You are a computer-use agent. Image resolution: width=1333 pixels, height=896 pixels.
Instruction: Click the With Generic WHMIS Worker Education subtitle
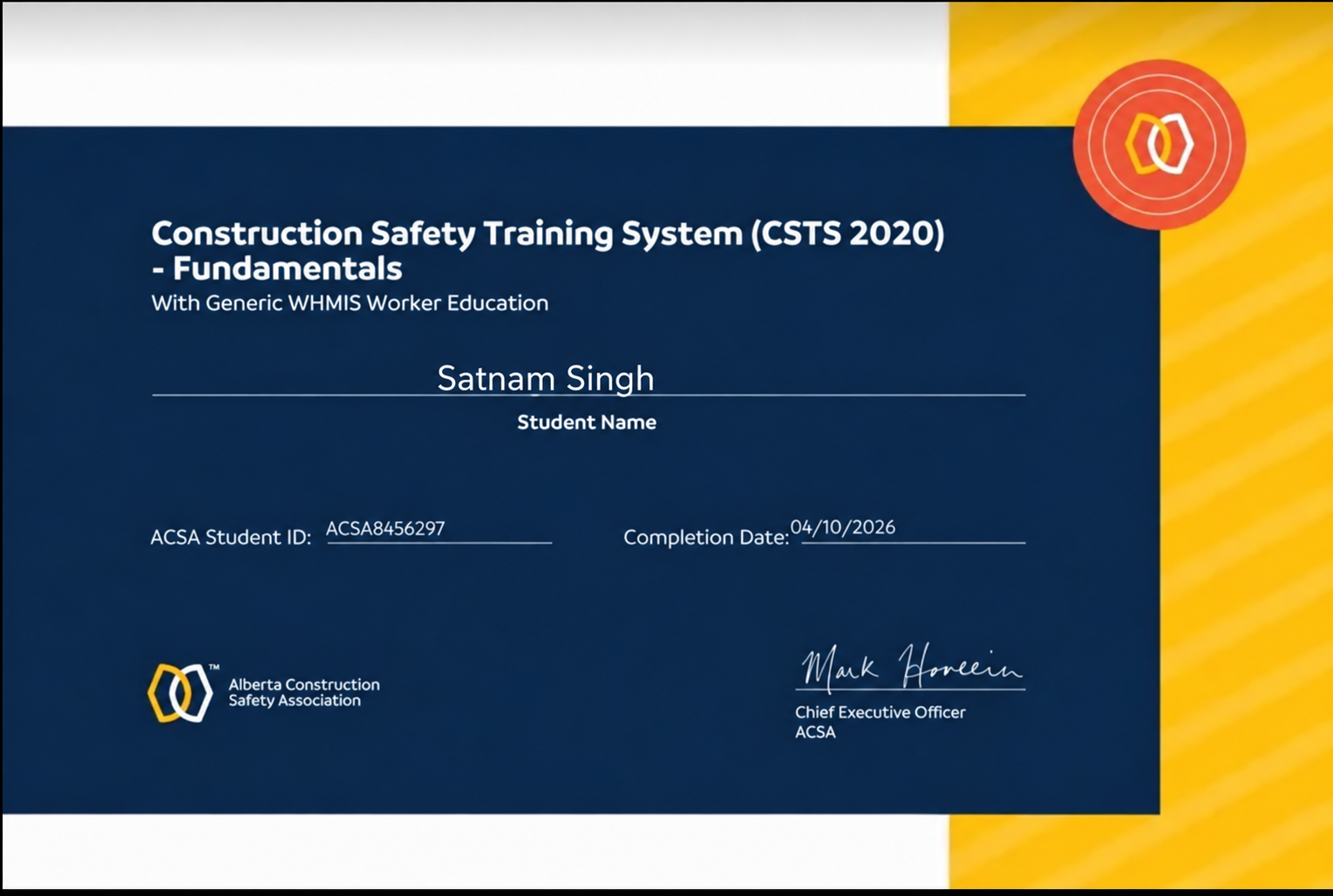pos(350,303)
